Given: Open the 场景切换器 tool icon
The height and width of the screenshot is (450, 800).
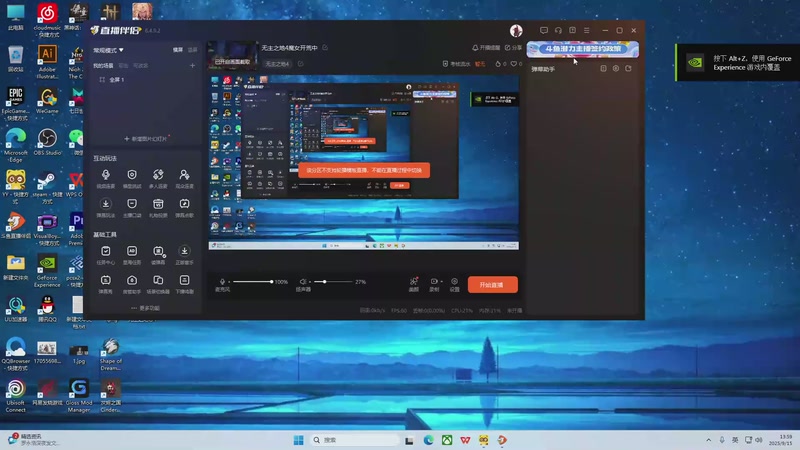Looking at the screenshot, I should pyautogui.click(x=158, y=280).
